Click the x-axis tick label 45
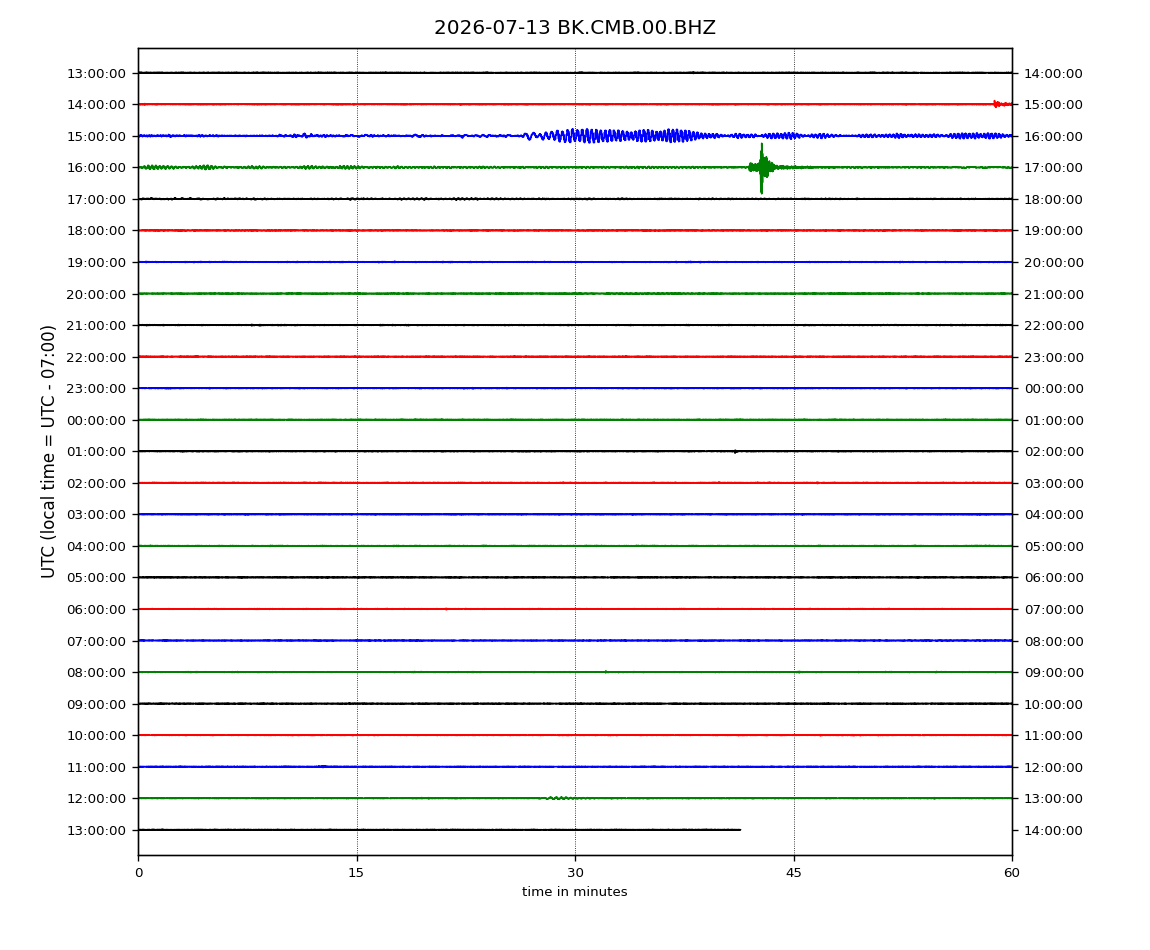Screen dimensions: 1150x950 pyautogui.click(x=794, y=873)
